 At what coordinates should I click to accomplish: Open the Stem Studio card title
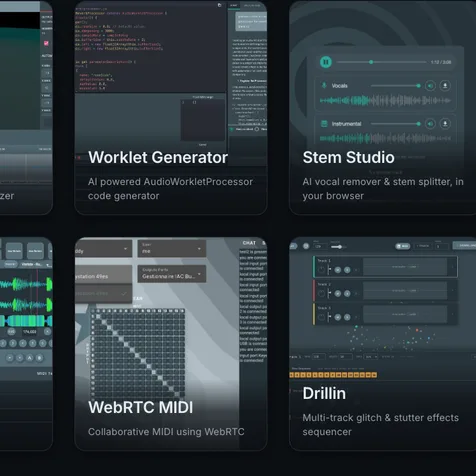click(348, 157)
